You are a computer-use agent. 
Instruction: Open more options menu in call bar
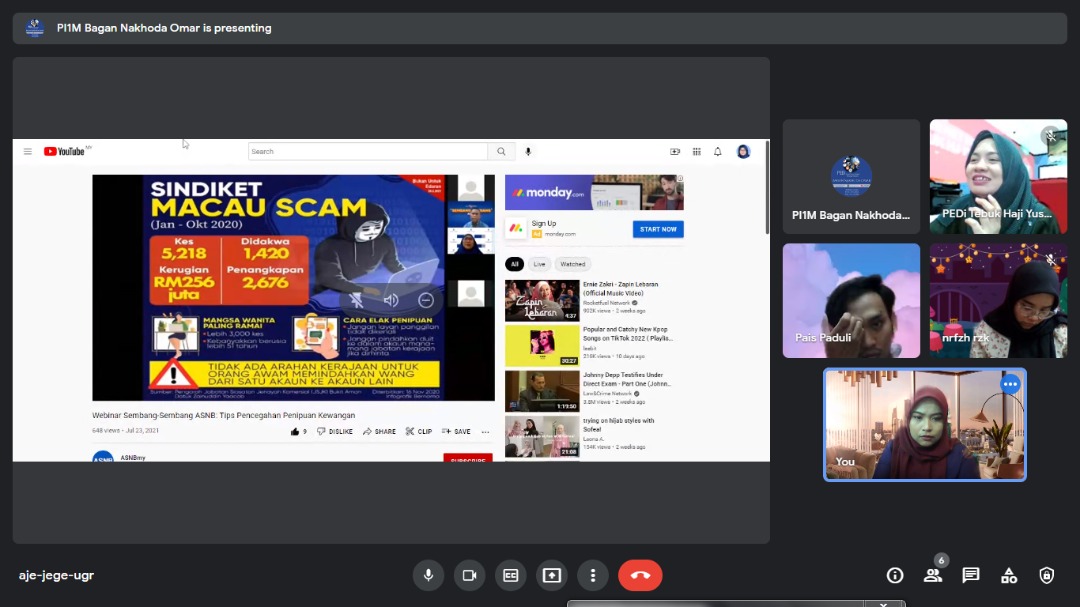(x=593, y=575)
